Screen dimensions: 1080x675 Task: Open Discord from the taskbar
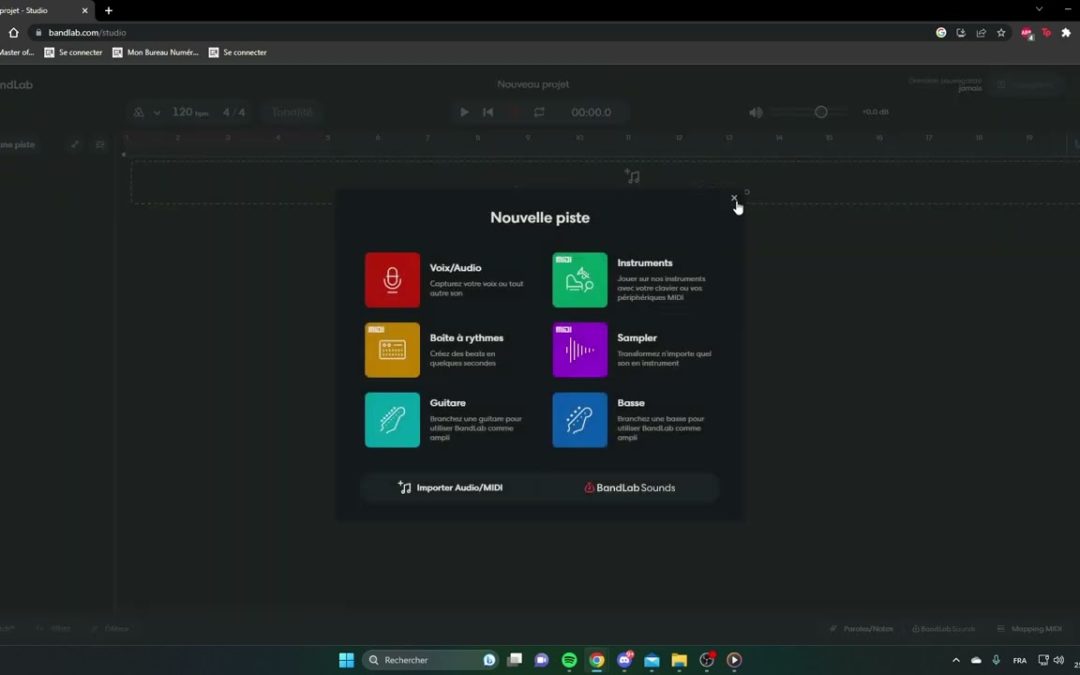pyautogui.click(x=625, y=660)
